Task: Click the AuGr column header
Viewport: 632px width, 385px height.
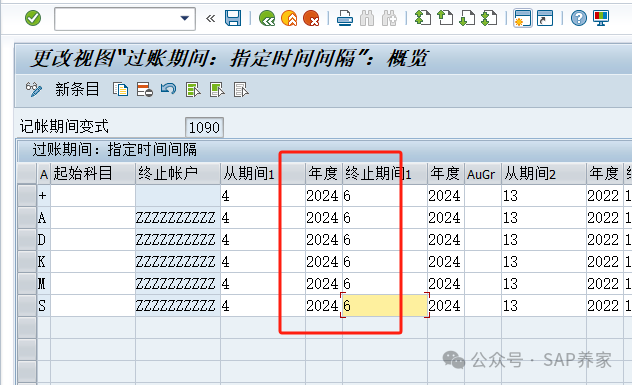Action: pos(483,174)
